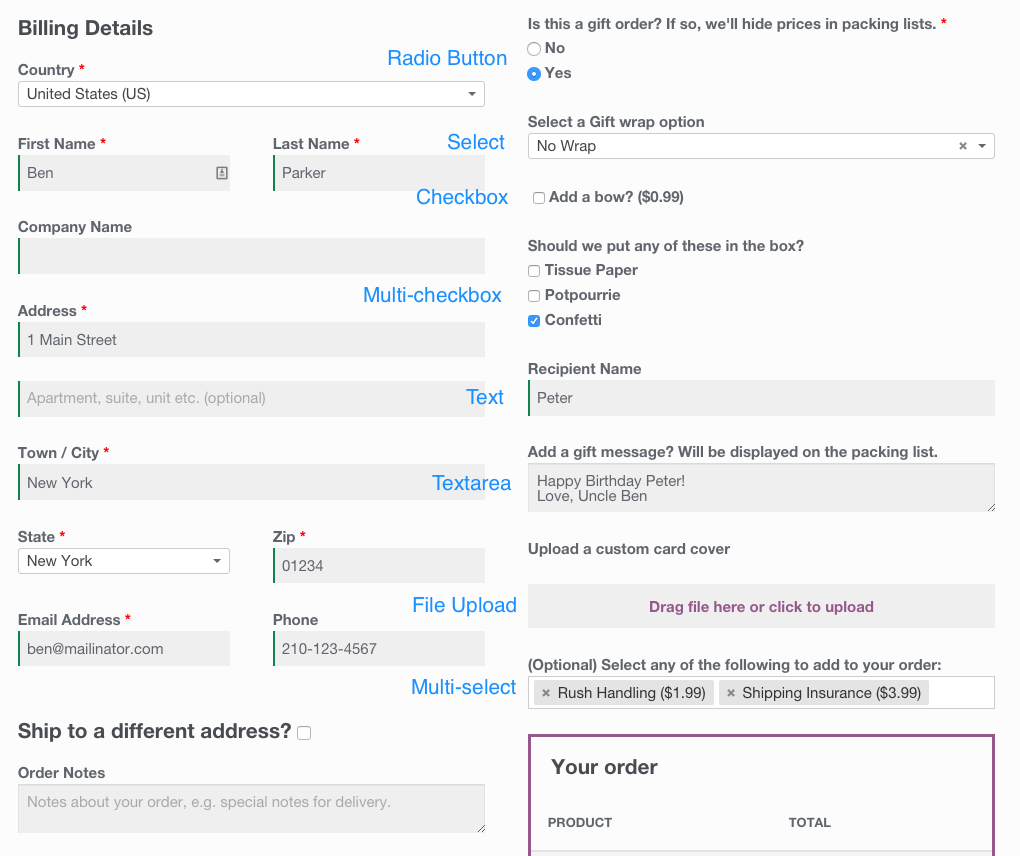Uncheck the Confetti checkbox
This screenshot has height=856, width=1020.
coord(534,321)
